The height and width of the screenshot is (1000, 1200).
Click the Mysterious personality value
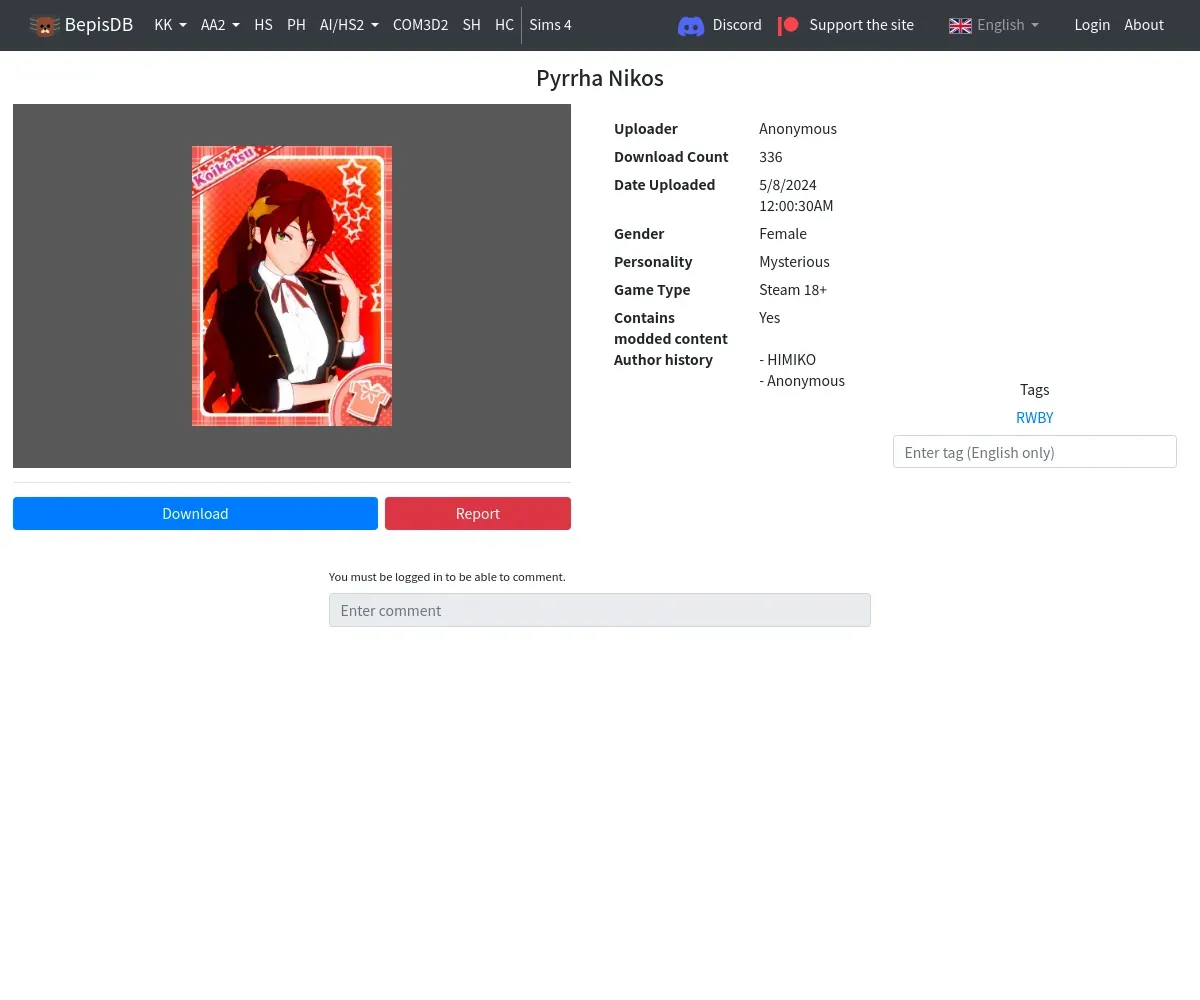click(x=794, y=262)
